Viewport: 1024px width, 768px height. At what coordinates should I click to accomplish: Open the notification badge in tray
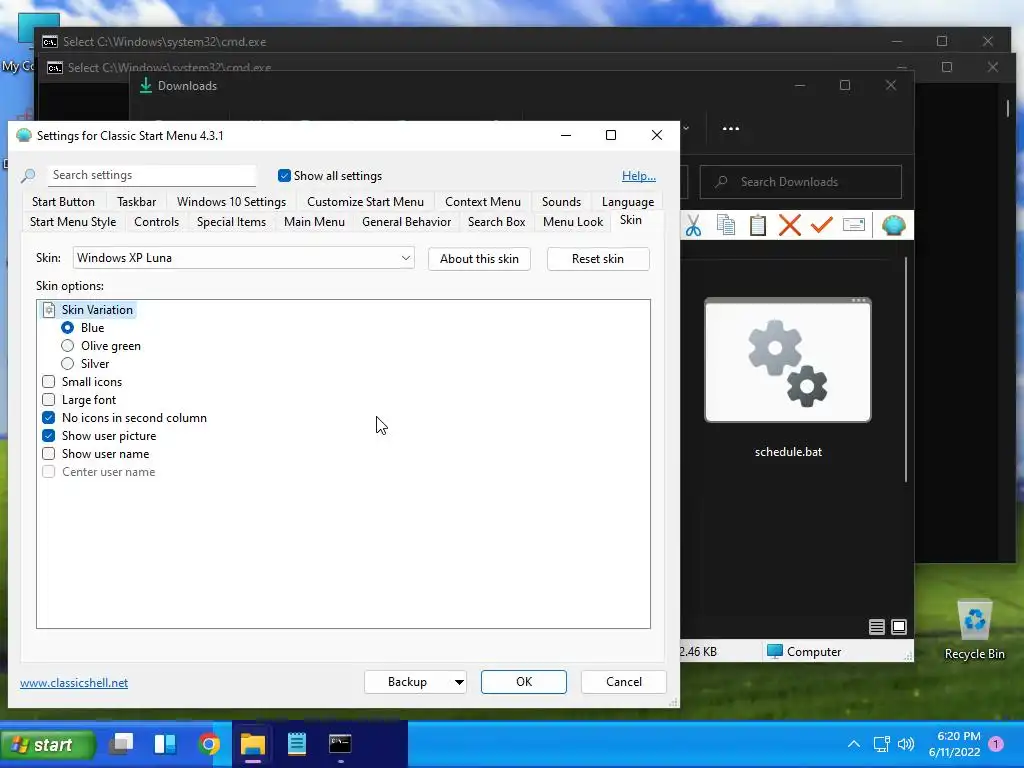pyautogui.click(x=996, y=744)
